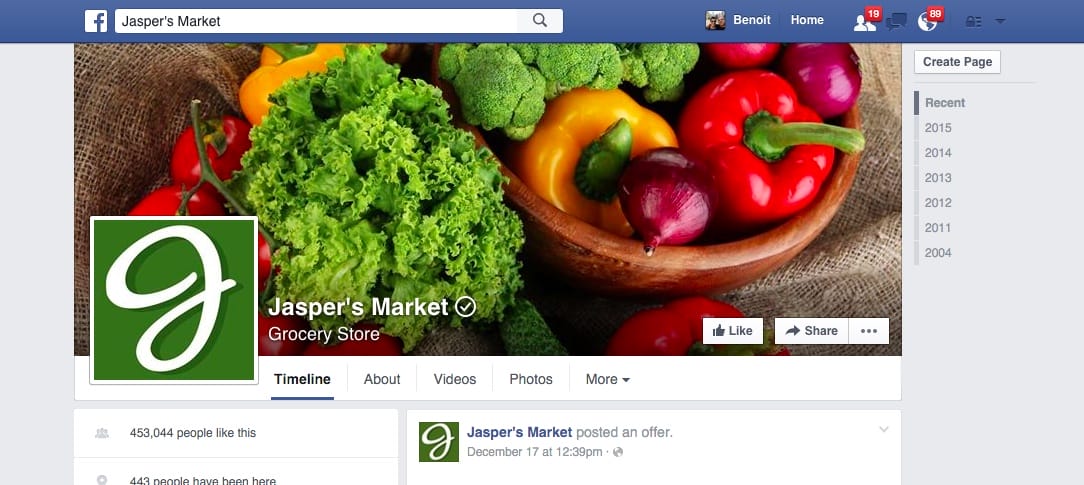Jump to 2013 in the timeline
The width and height of the screenshot is (1084, 485).
[x=938, y=178]
